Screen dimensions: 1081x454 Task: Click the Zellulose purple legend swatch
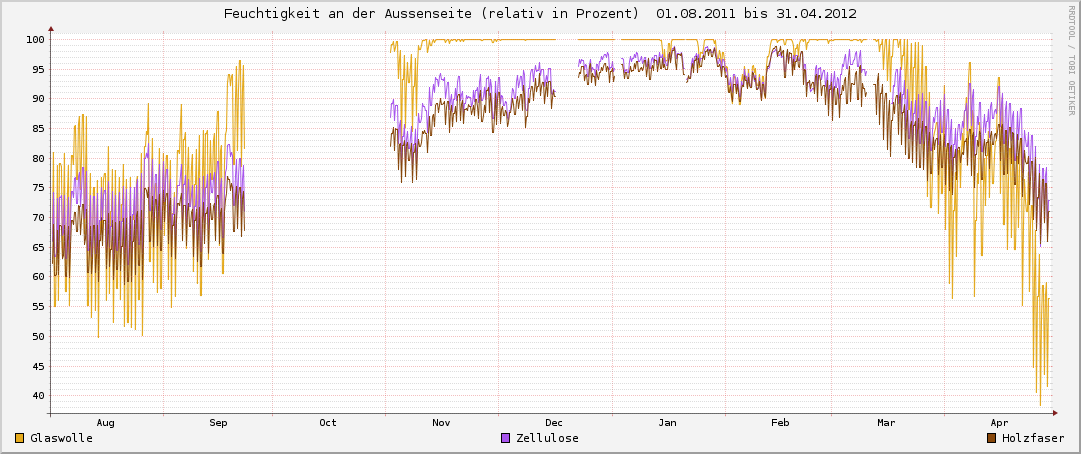[505, 438]
